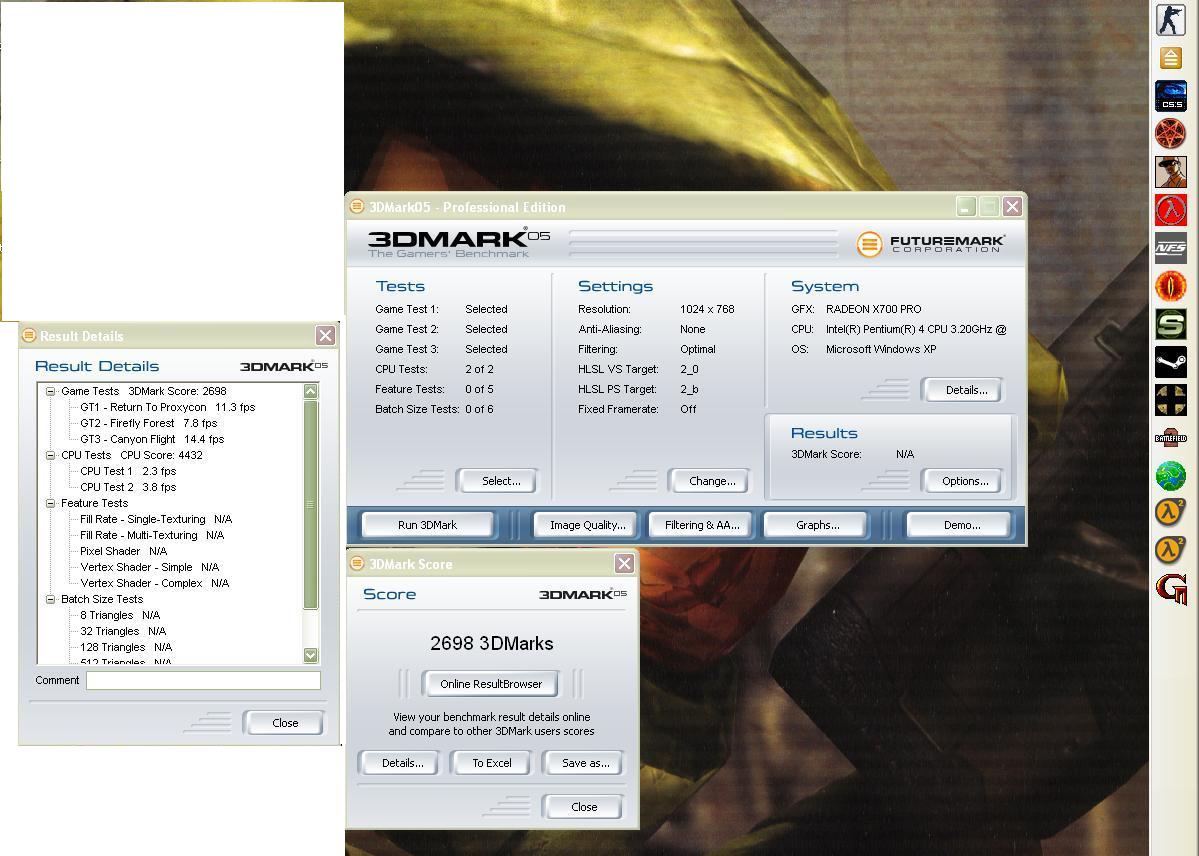The height and width of the screenshot is (856, 1199).
Task: Click the Save as... button
Action: point(584,763)
